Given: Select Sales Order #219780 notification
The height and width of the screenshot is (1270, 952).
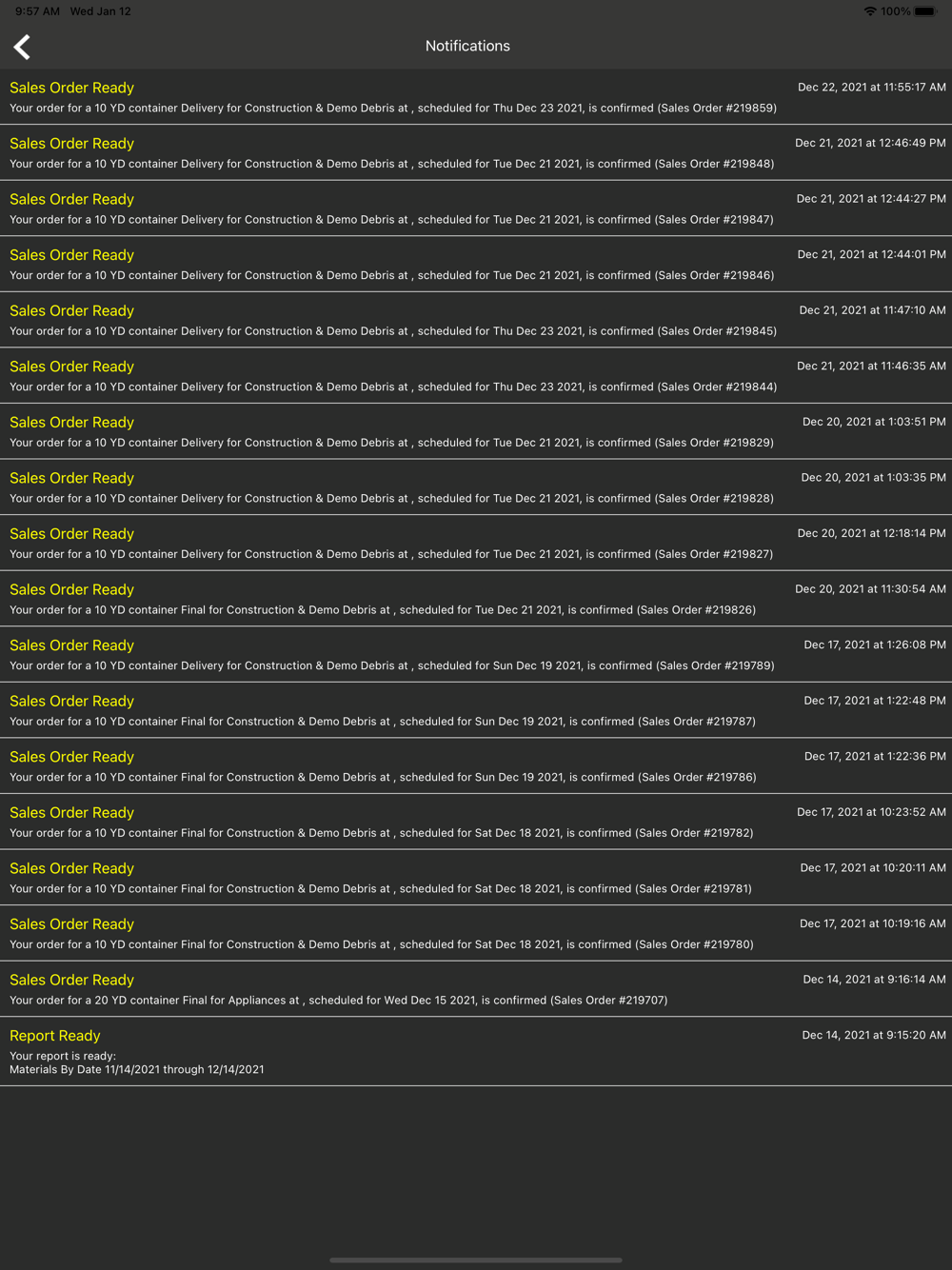Looking at the screenshot, I should point(476,933).
